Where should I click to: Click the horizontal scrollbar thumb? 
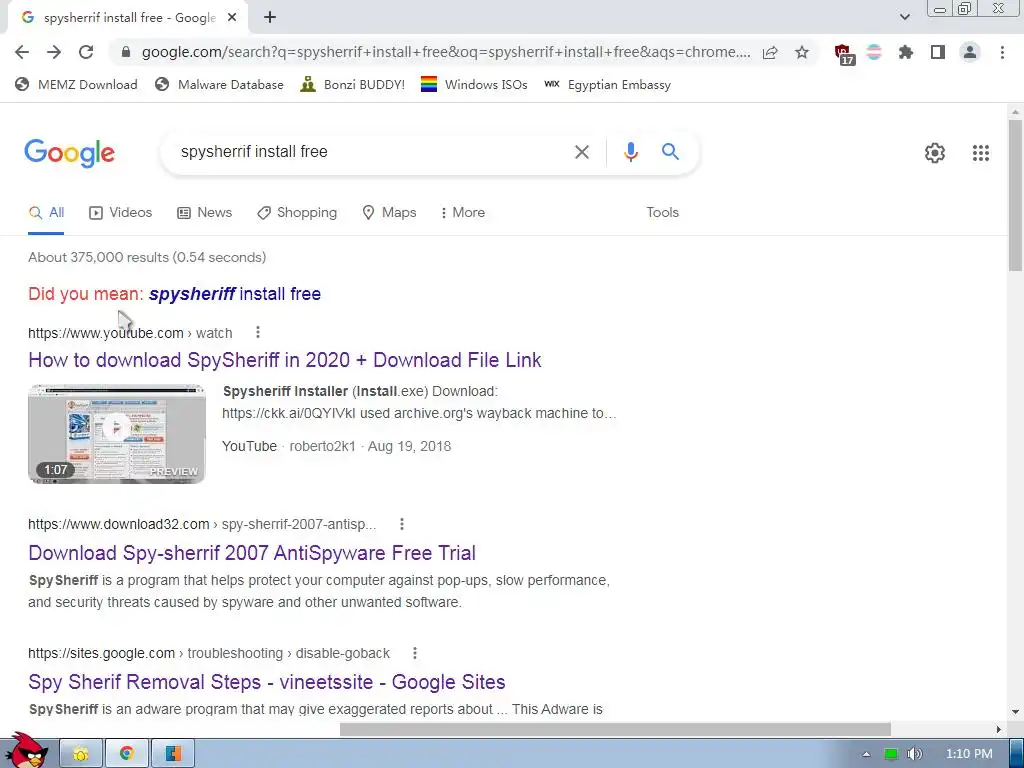tap(615, 729)
